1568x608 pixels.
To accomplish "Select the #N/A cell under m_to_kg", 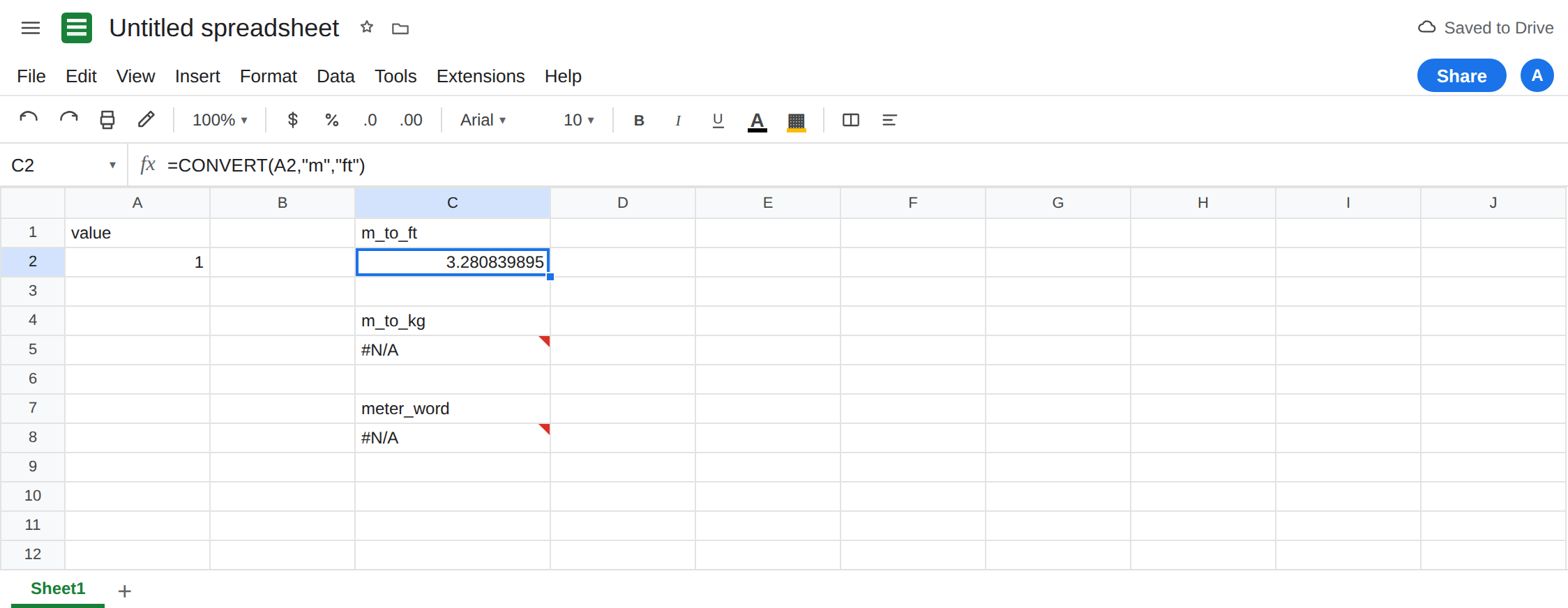I will [453, 350].
